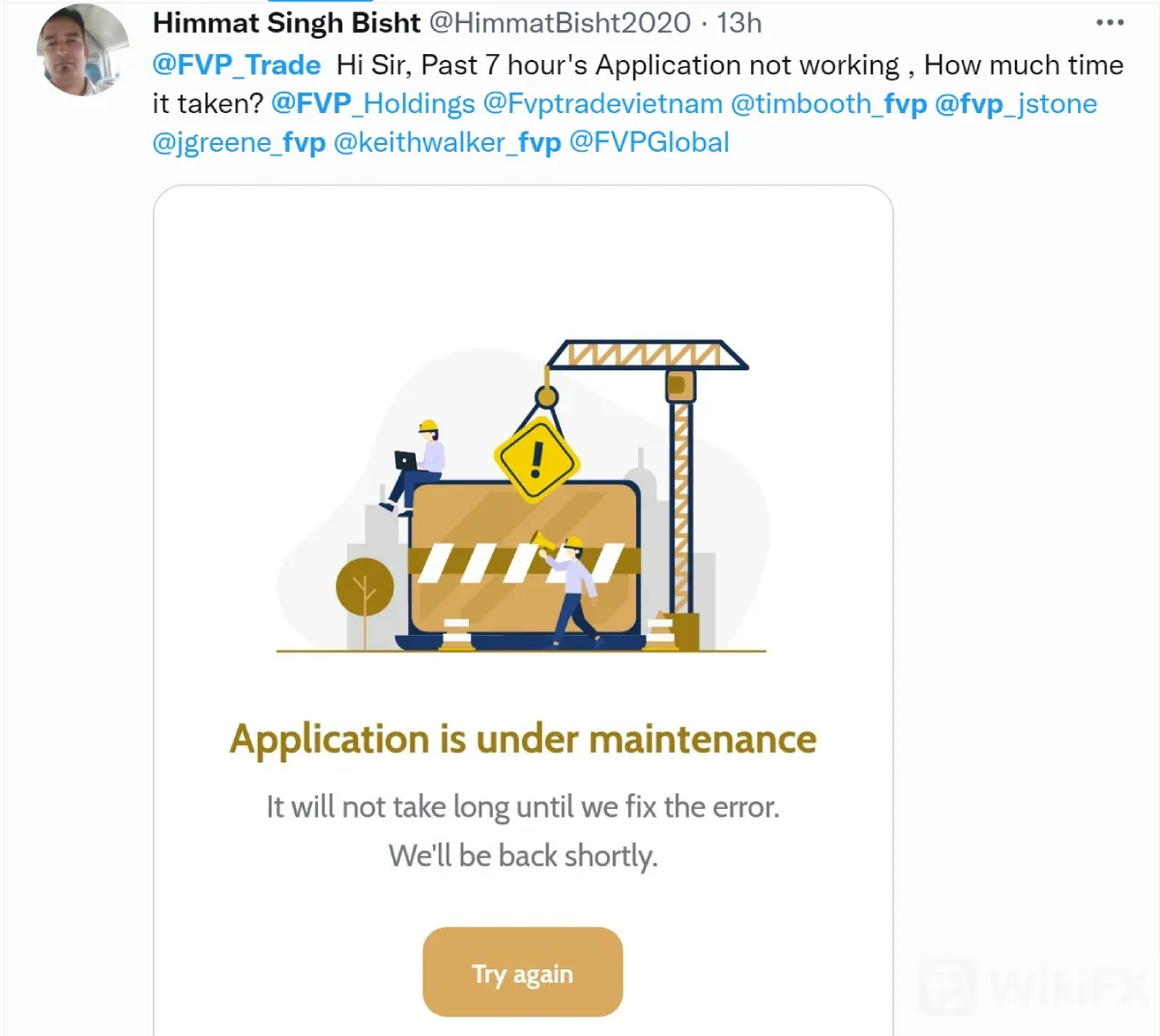
Task: Open the @FVPGlobal mention
Action: coord(650,143)
